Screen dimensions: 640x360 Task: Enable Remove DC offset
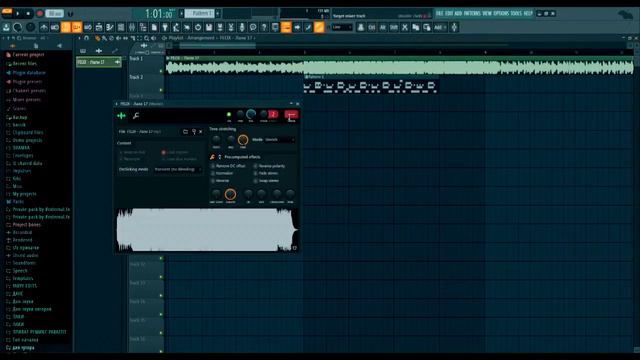[x=228, y=166]
